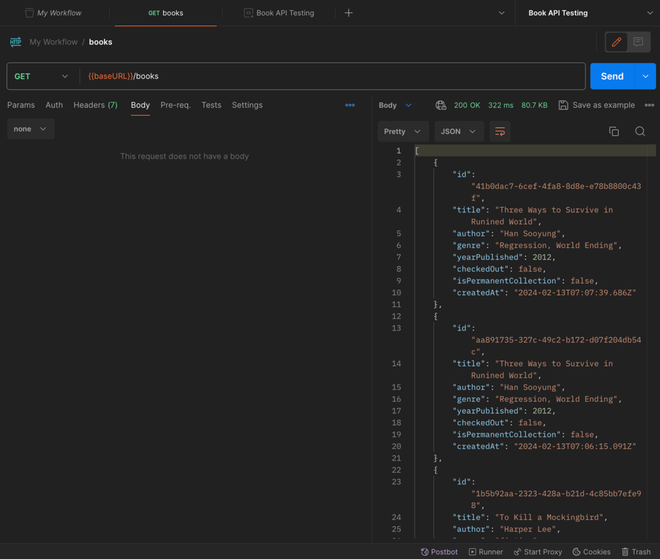Click the blue Send button
The image size is (660, 559).
coord(611,76)
